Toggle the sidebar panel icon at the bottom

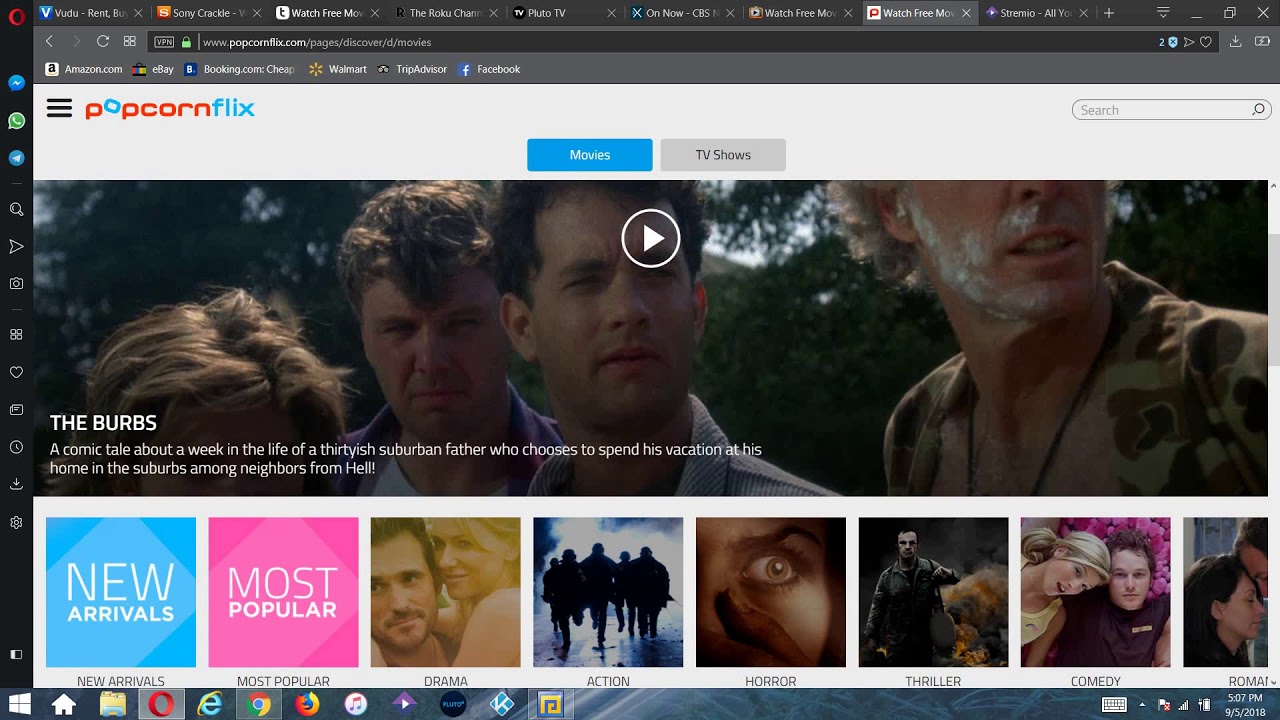point(16,654)
